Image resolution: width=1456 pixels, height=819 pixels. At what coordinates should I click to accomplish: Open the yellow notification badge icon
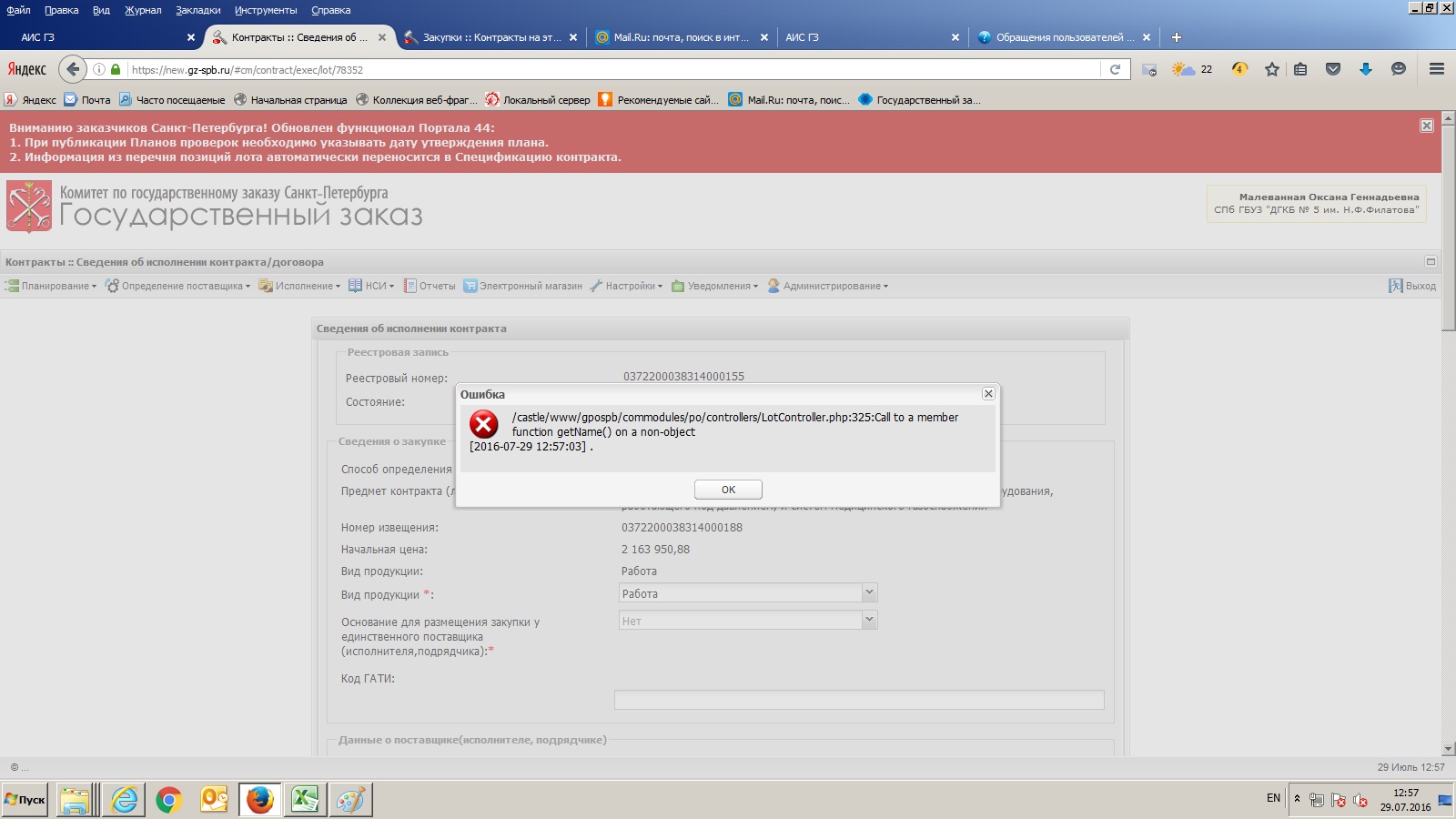[1239, 69]
